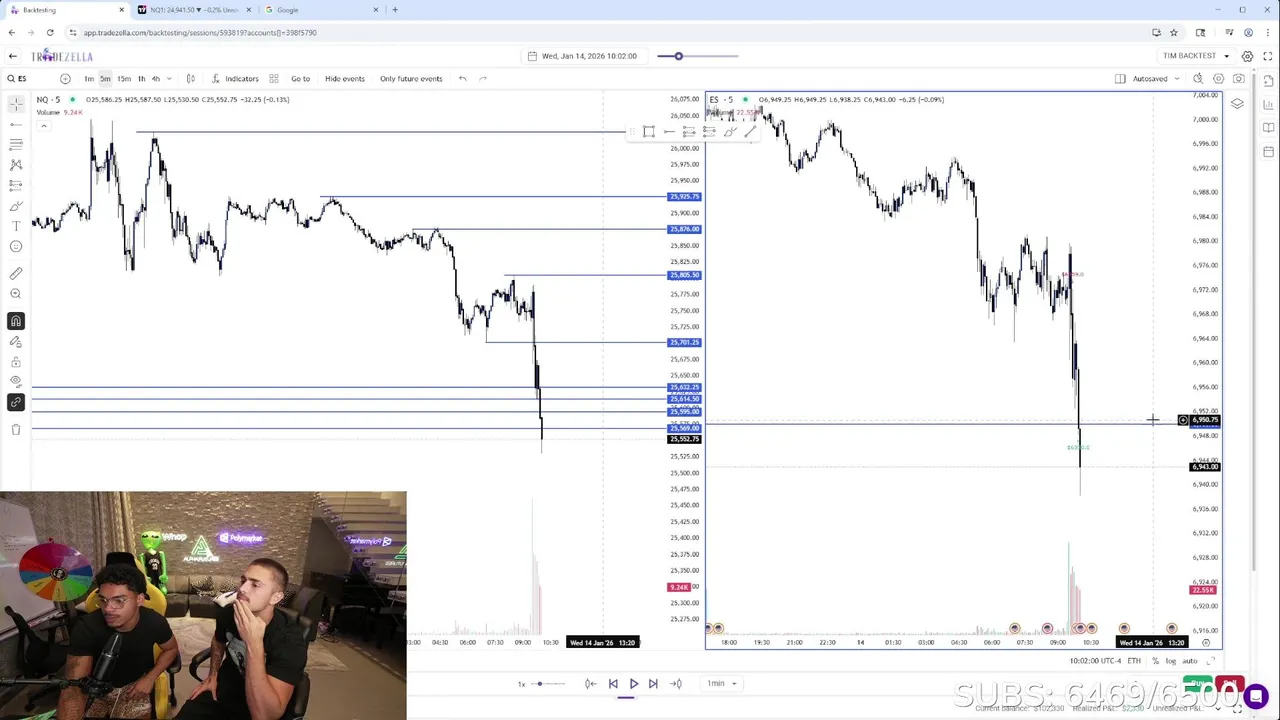Step back one bar in replay
The image size is (1280, 720).
click(613, 684)
